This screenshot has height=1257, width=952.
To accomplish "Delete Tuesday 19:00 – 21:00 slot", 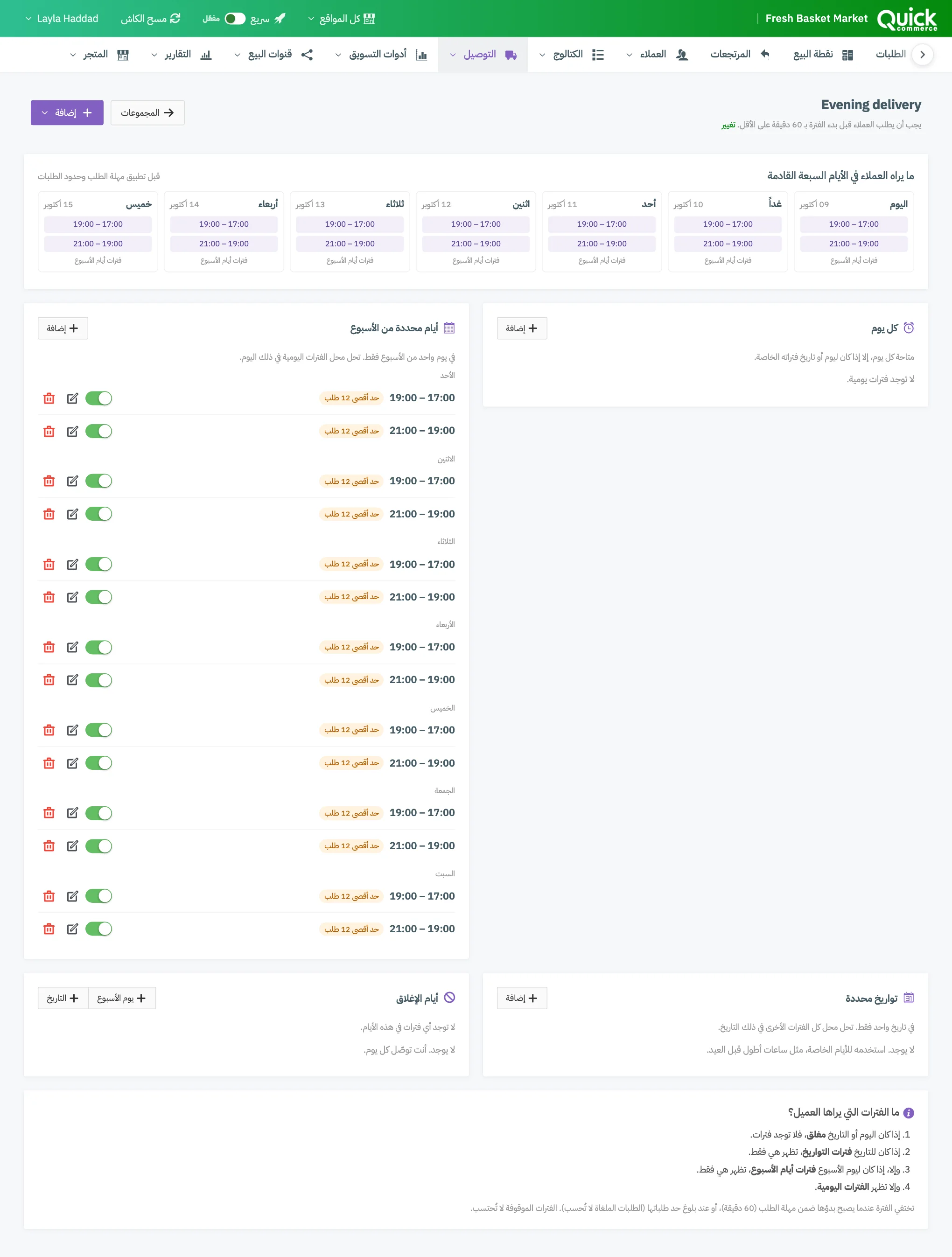I will pos(49,597).
